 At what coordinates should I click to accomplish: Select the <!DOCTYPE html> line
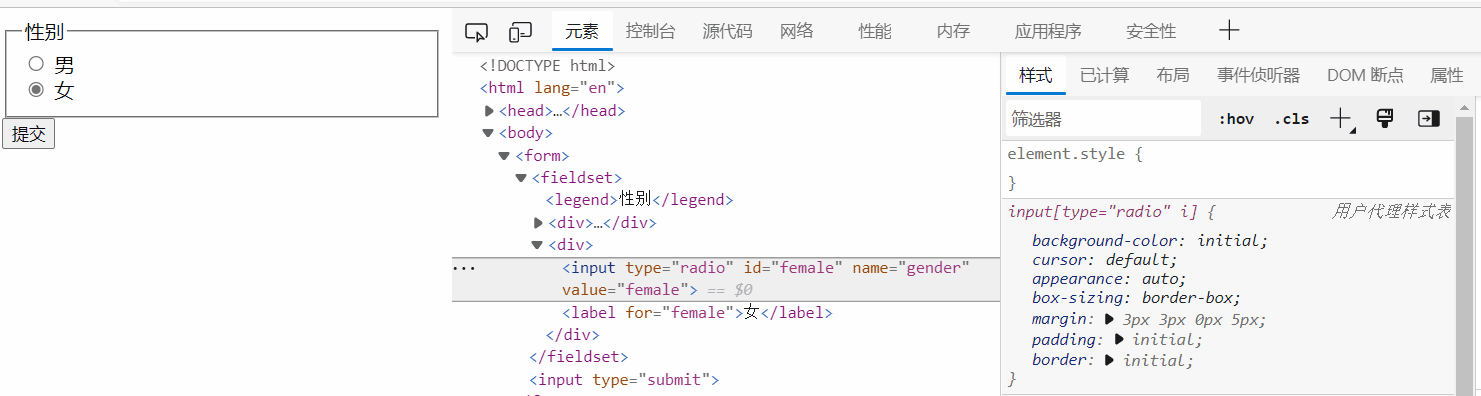pos(547,66)
